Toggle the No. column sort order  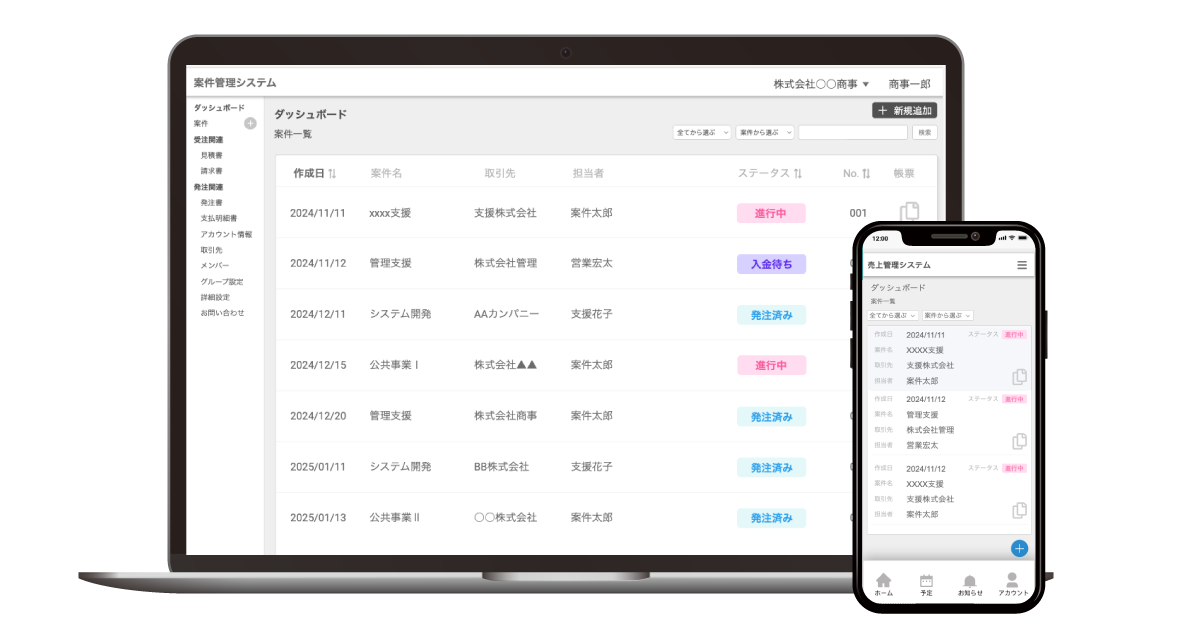(866, 173)
